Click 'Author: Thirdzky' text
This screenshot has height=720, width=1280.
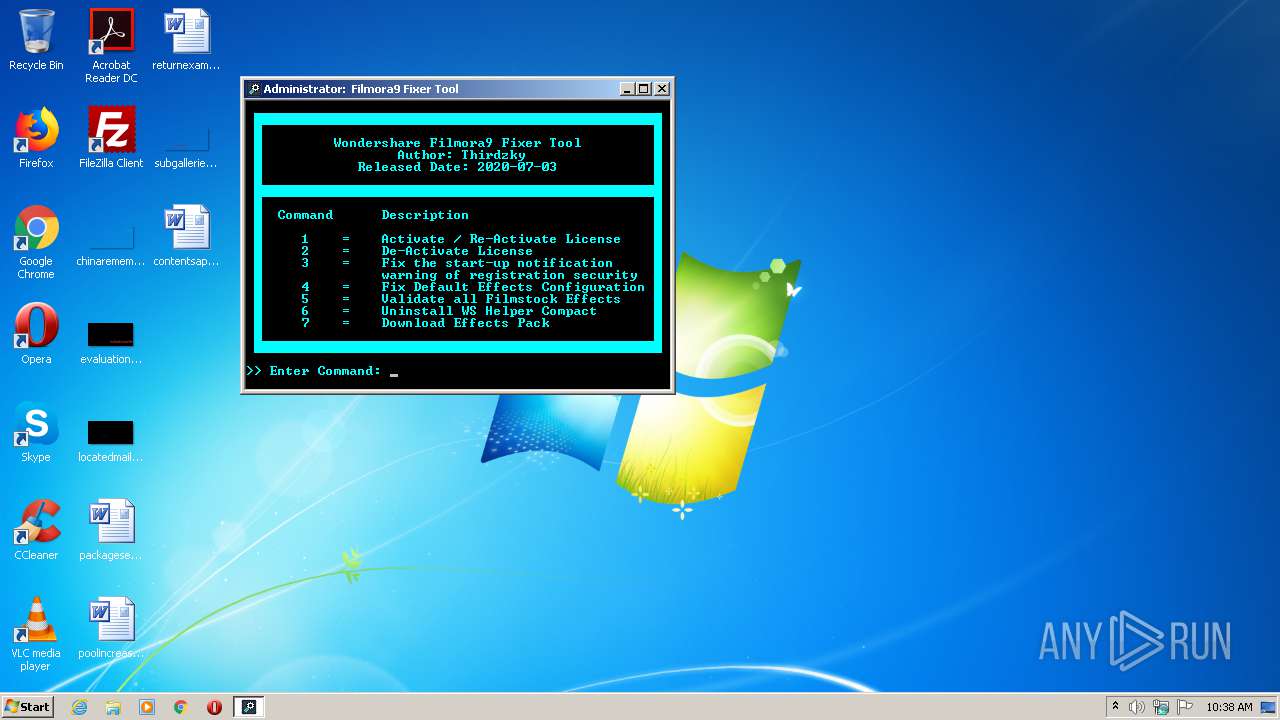click(x=461, y=155)
